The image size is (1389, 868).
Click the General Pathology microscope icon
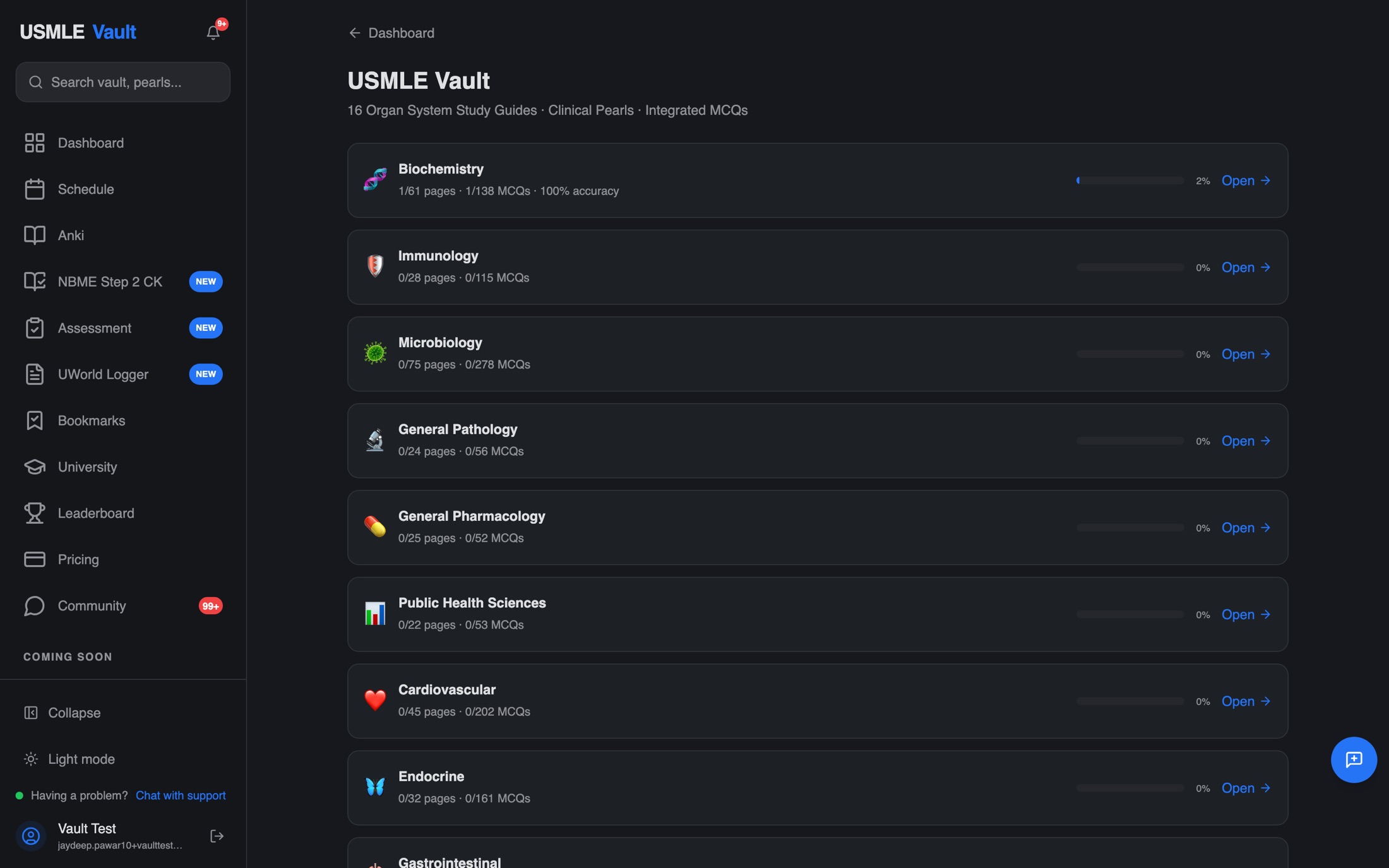(x=375, y=440)
